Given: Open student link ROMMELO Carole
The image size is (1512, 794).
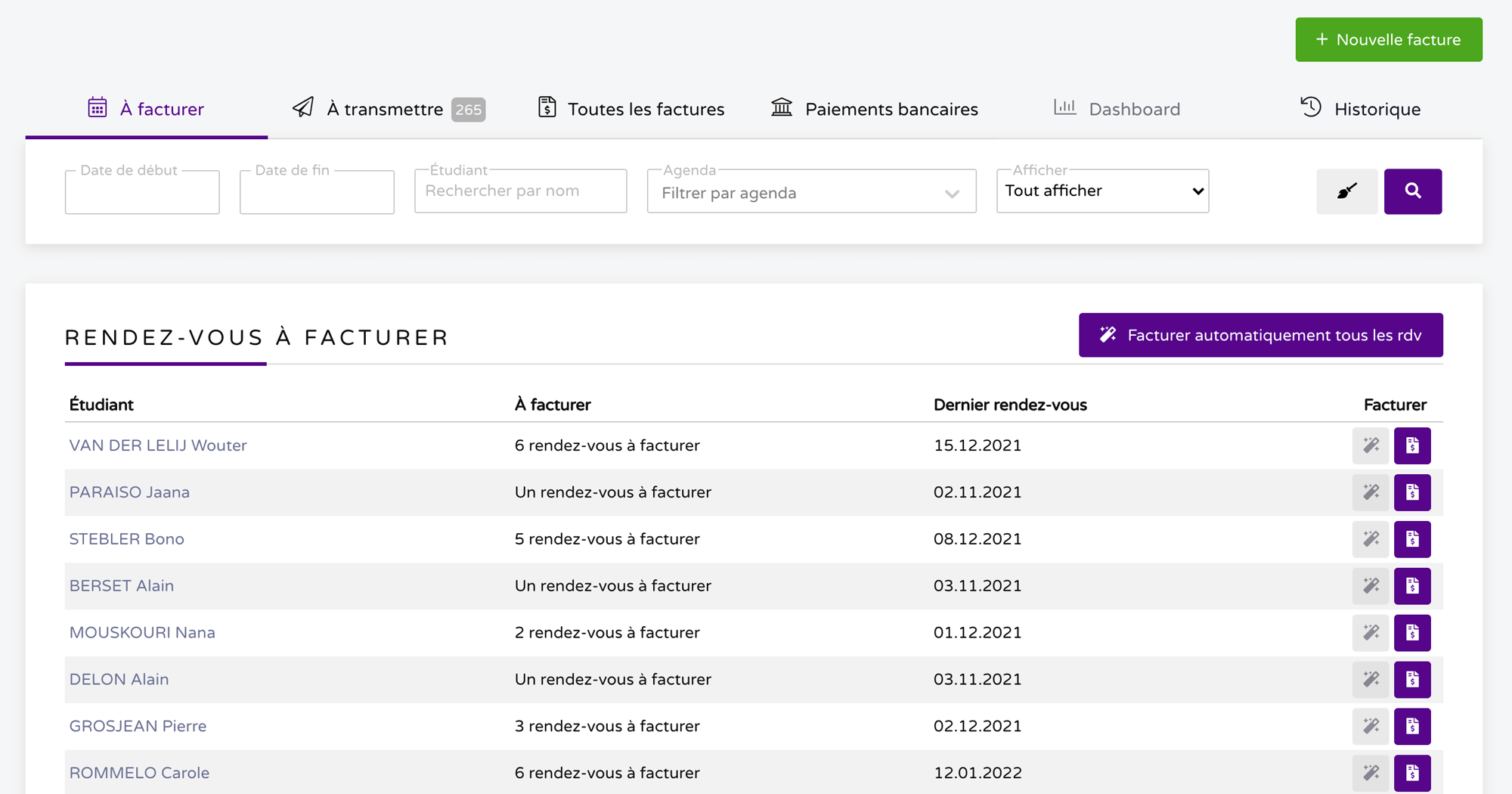Looking at the screenshot, I should pos(139,773).
